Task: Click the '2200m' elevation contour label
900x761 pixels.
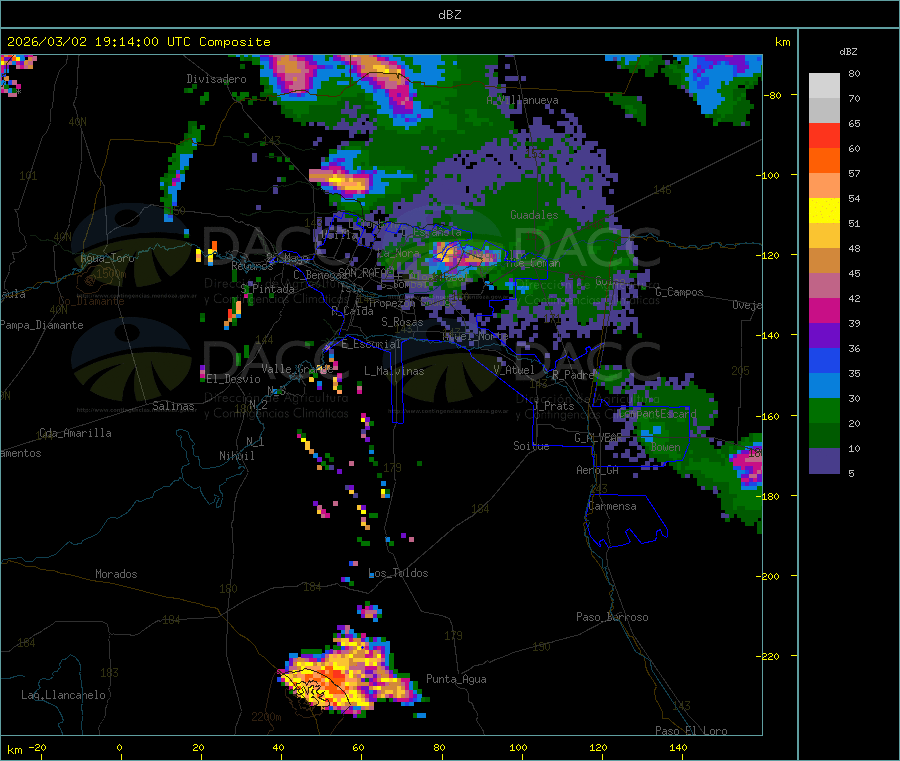Action: [x=266, y=717]
